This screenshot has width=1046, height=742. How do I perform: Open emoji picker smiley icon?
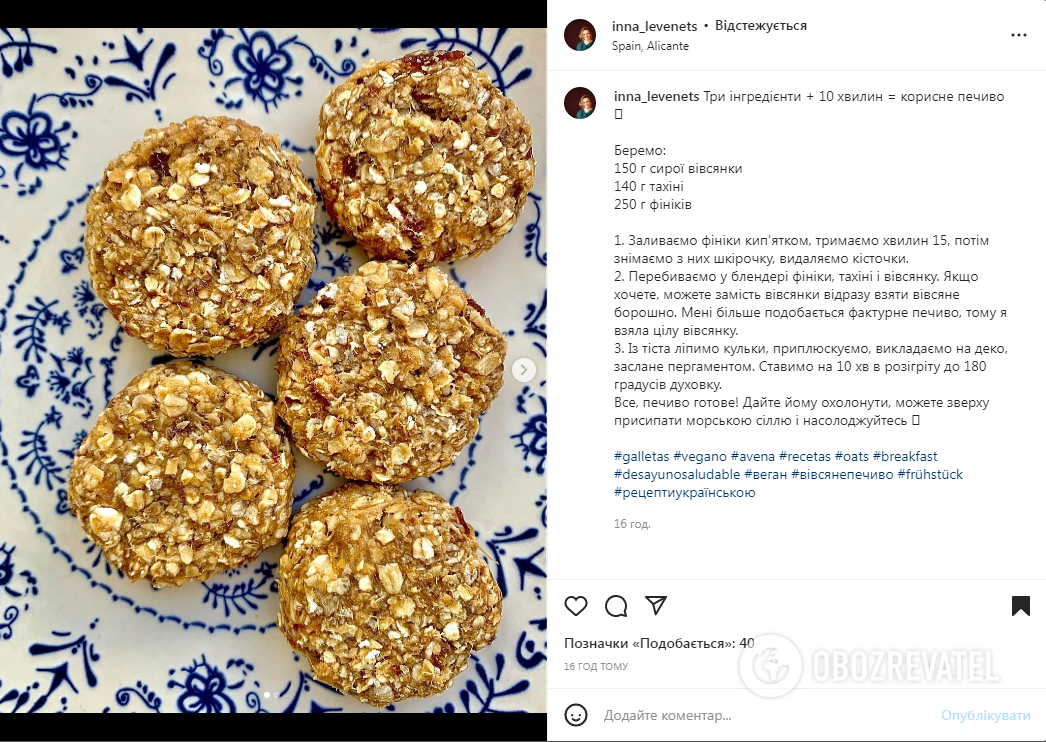point(576,715)
